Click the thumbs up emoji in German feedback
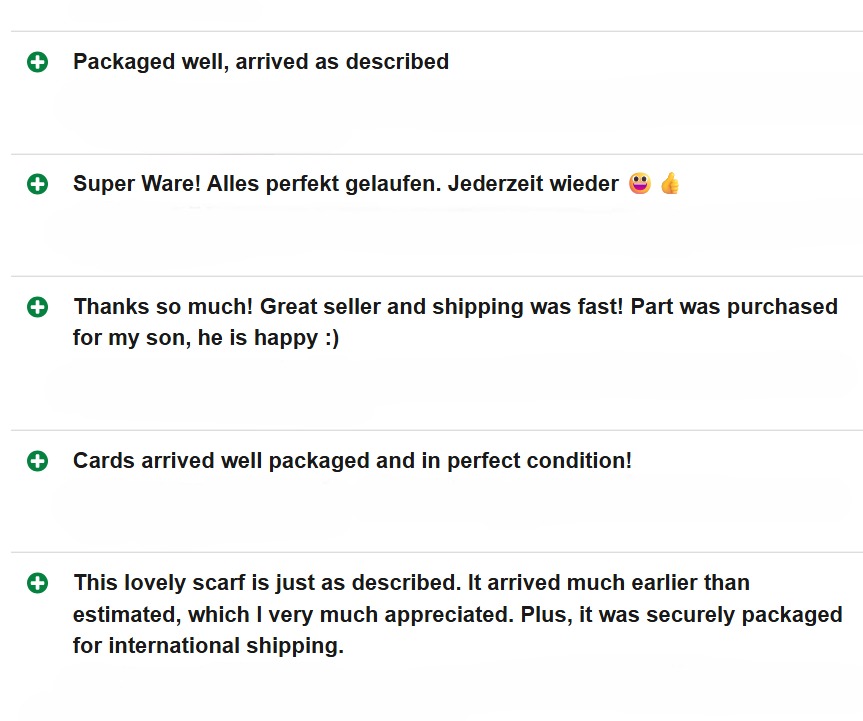This screenshot has width=863, height=721. pos(670,183)
